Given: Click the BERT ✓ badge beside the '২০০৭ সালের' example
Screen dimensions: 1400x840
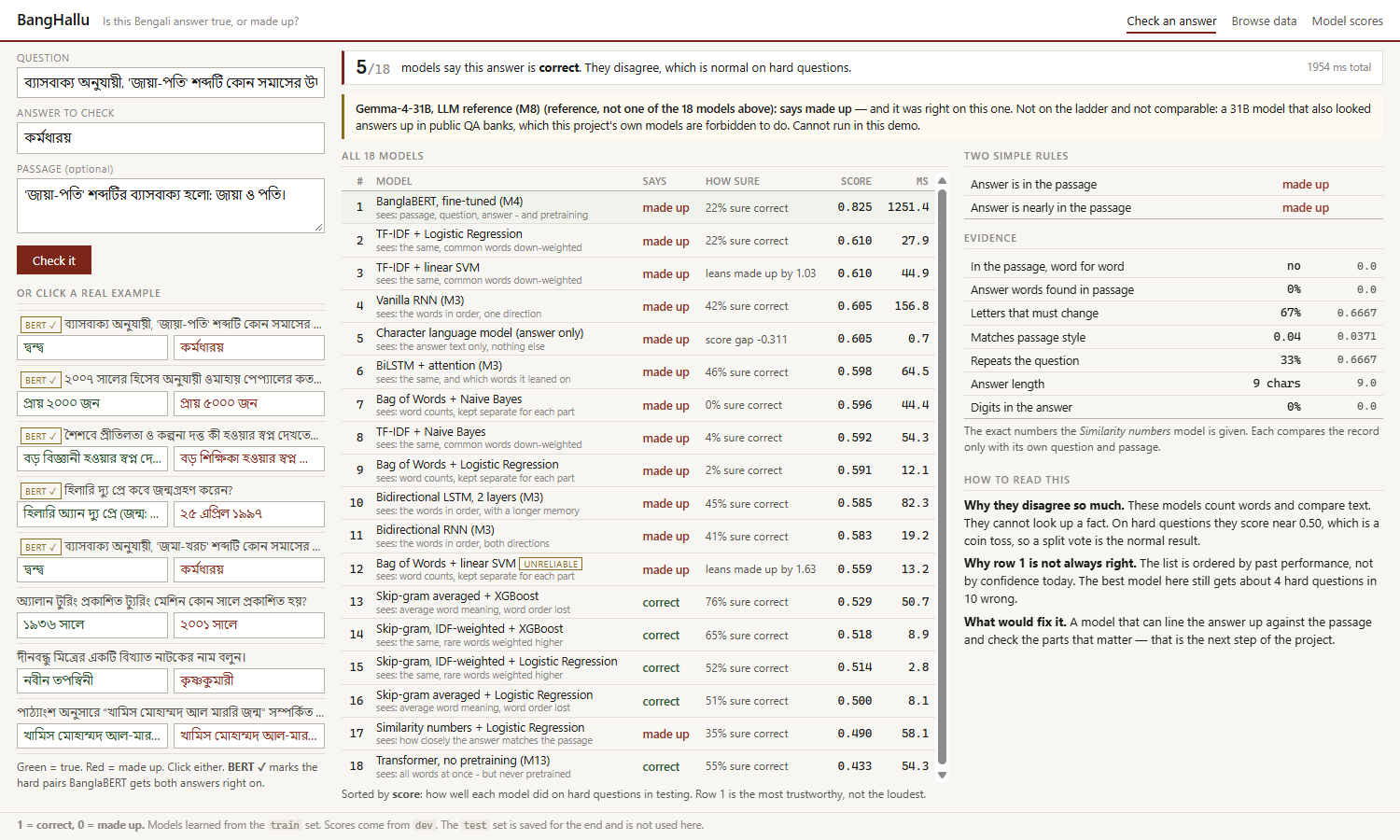Looking at the screenshot, I should click(x=41, y=381).
